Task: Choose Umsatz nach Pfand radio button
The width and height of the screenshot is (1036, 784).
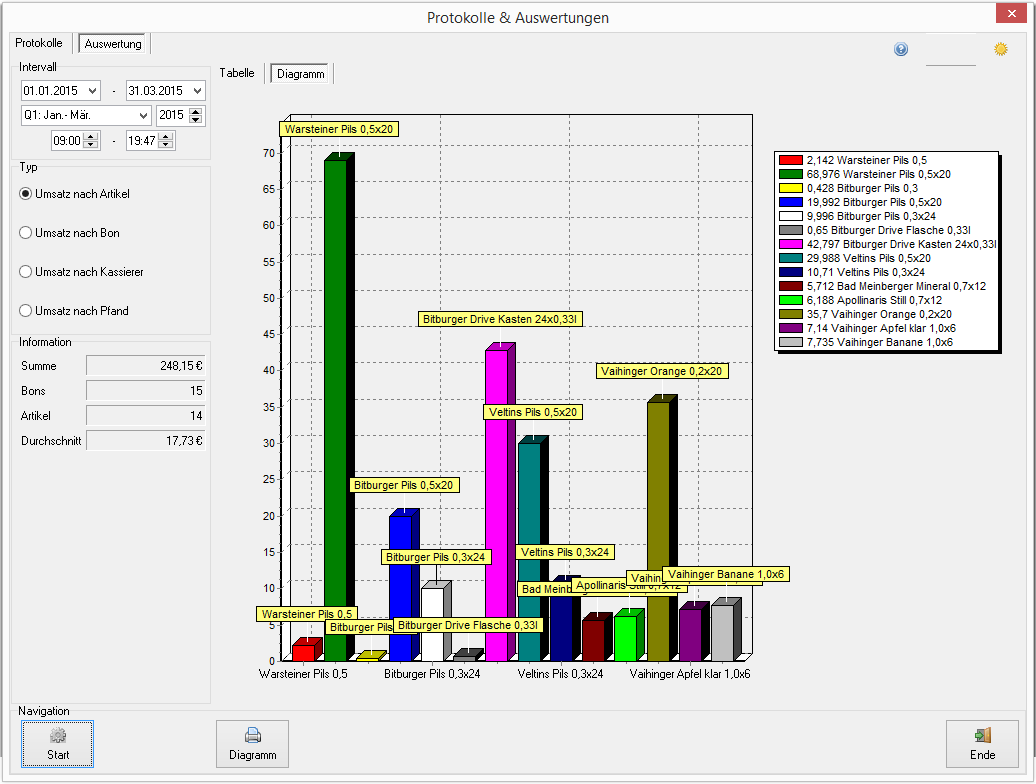Action: [x=26, y=310]
